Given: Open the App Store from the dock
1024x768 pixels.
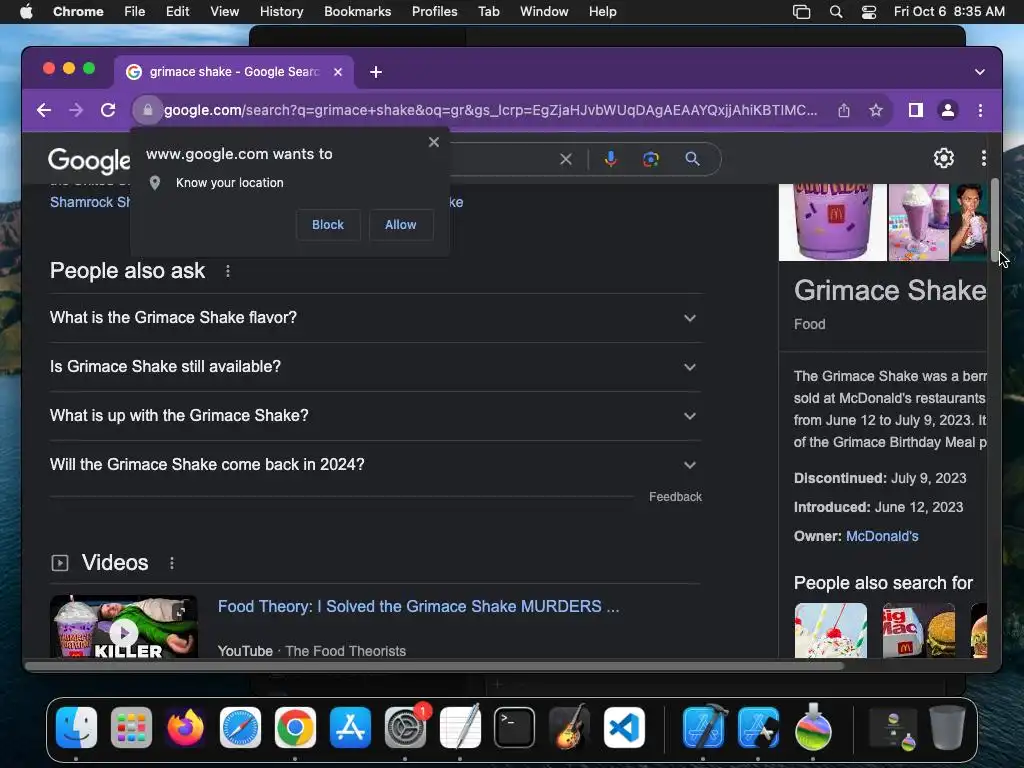Looking at the screenshot, I should [x=350, y=728].
